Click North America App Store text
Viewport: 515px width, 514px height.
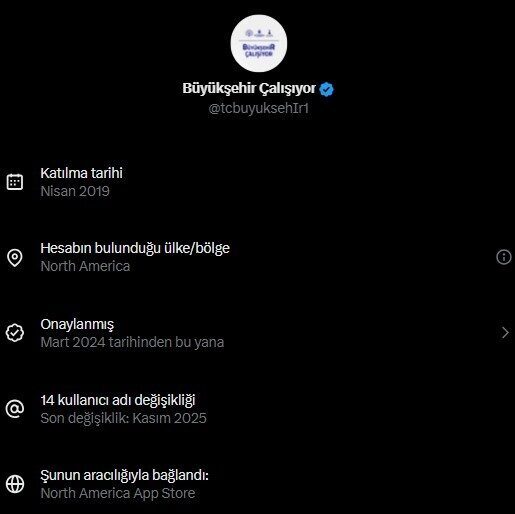118,493
